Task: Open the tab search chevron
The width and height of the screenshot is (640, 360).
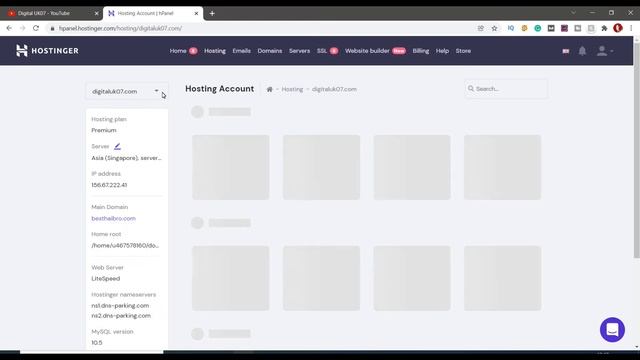Action: click(573, 13)
